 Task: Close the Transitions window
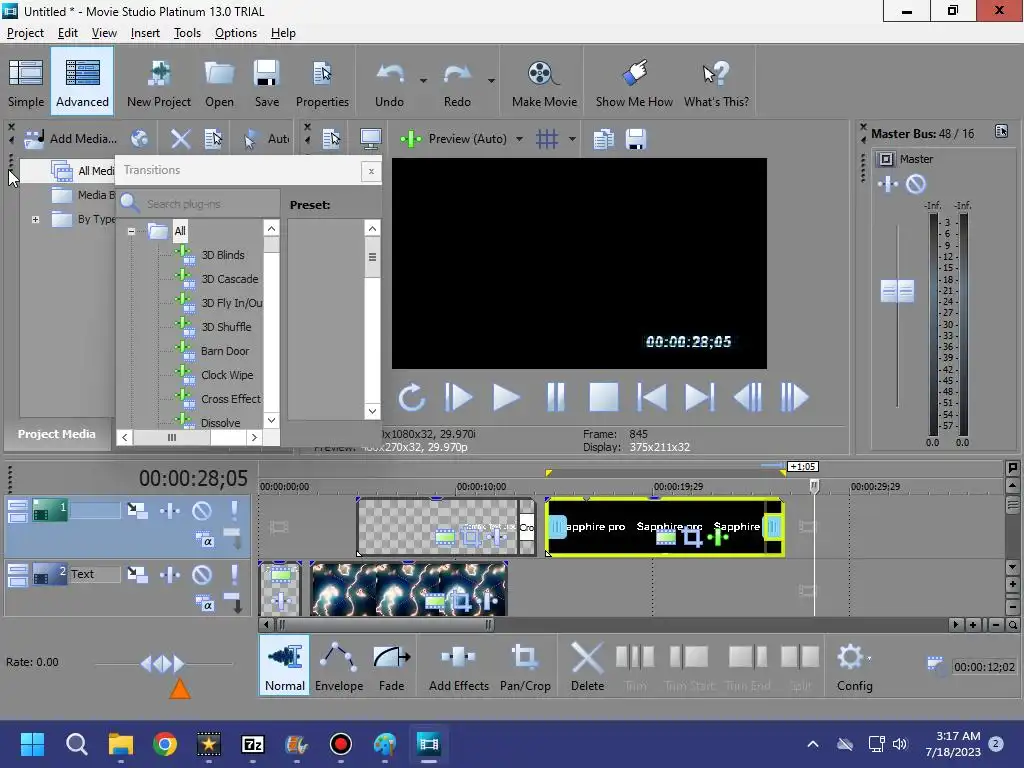pyautogui.click(x=371, y=171)
